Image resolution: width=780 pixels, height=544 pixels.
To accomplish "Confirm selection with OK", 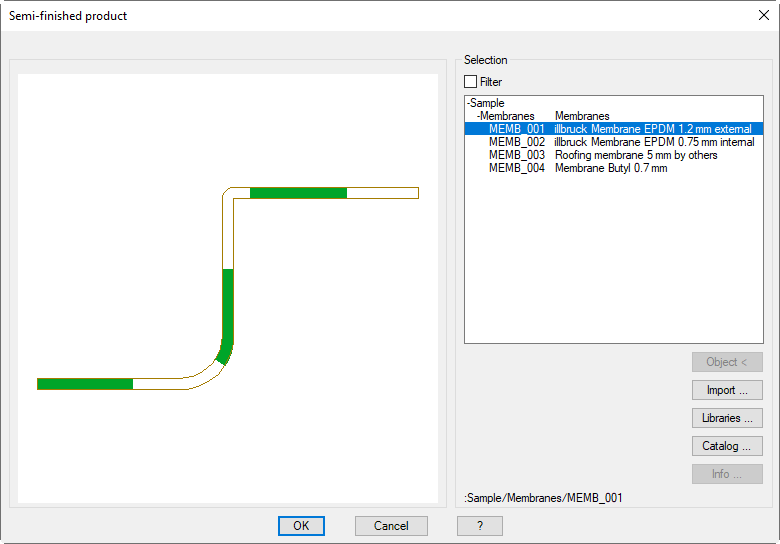I will tap(301, 526).
